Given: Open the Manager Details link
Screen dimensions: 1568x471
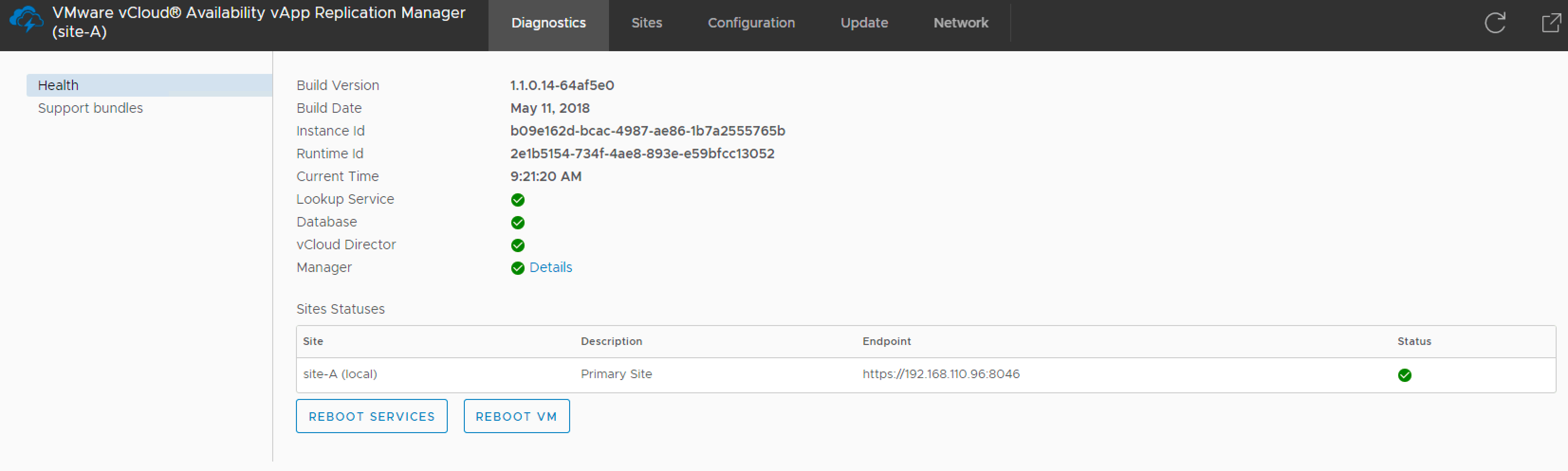Looking at the screenshot, I should click(x=550, y=267).
